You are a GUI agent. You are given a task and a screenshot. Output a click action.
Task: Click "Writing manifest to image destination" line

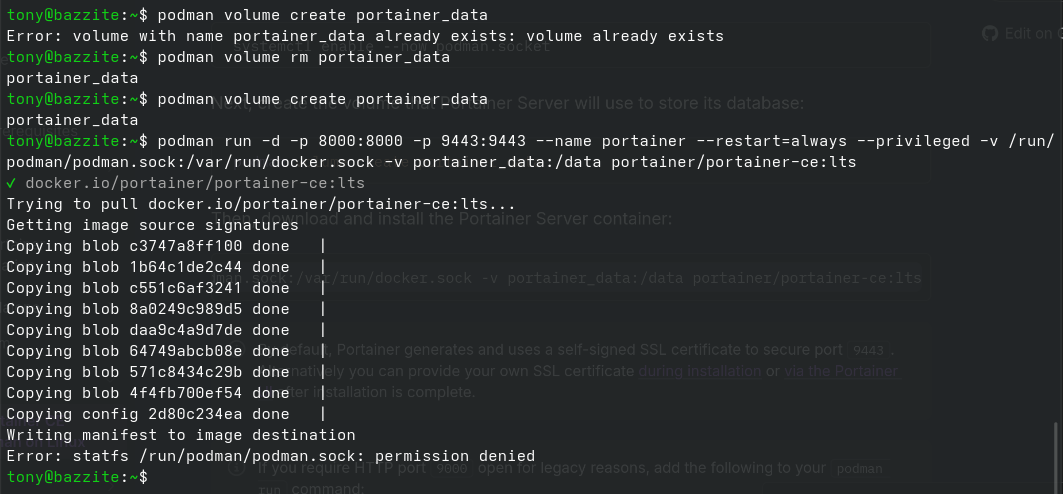pyautogui.click(x=180, y=435)
